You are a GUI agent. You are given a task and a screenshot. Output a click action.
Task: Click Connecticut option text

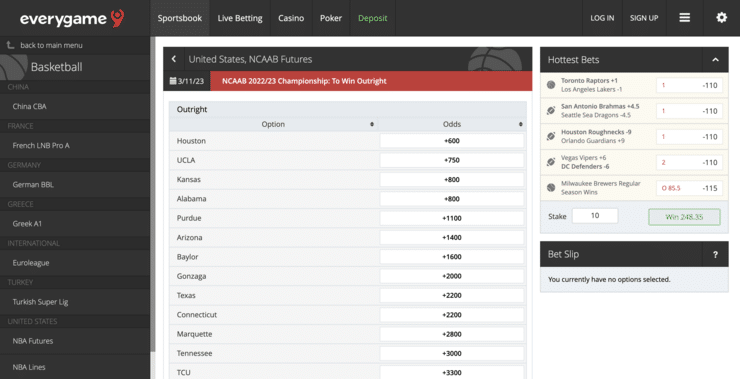197,315
